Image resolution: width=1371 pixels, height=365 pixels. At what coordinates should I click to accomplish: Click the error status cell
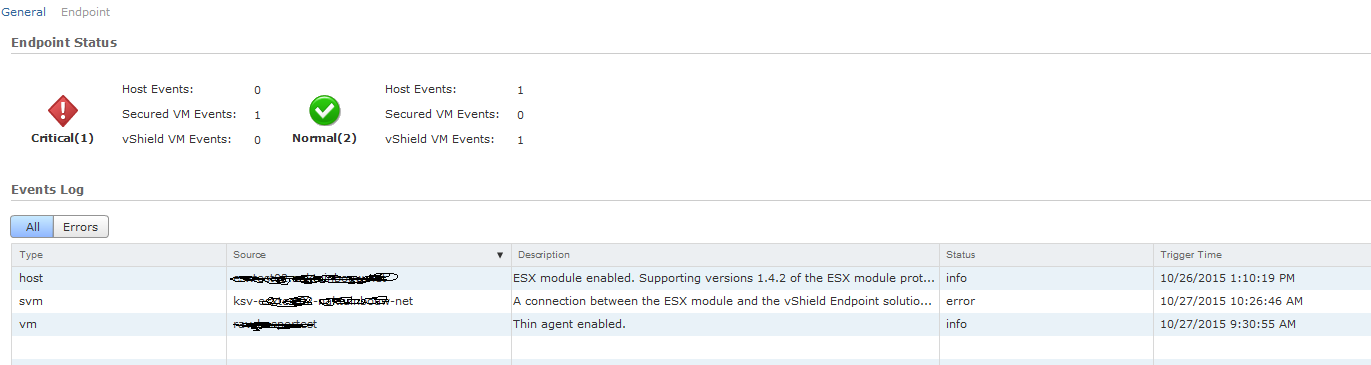960,301
